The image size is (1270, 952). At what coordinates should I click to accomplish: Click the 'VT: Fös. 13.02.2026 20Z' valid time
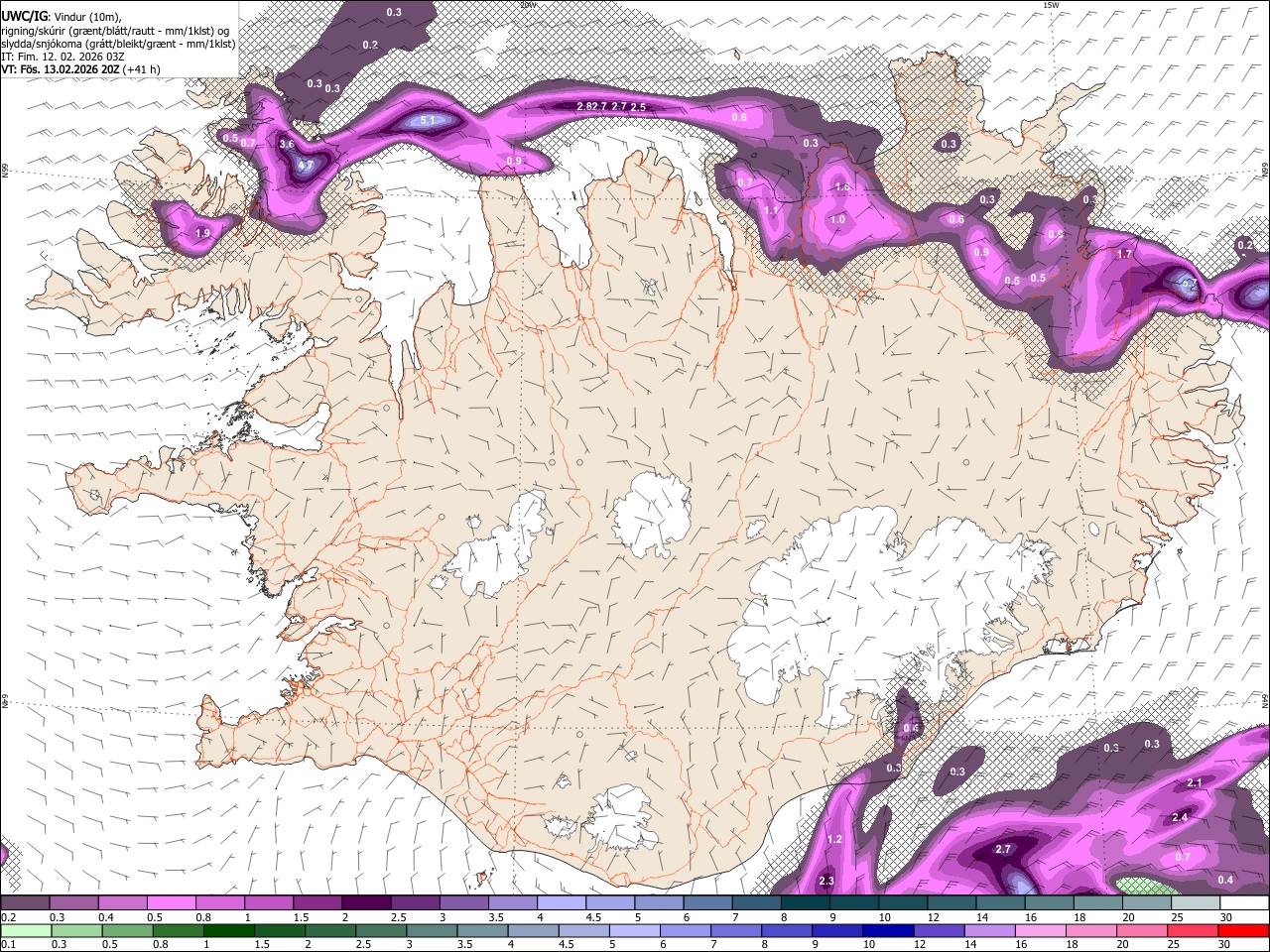(x=61, y=69)
